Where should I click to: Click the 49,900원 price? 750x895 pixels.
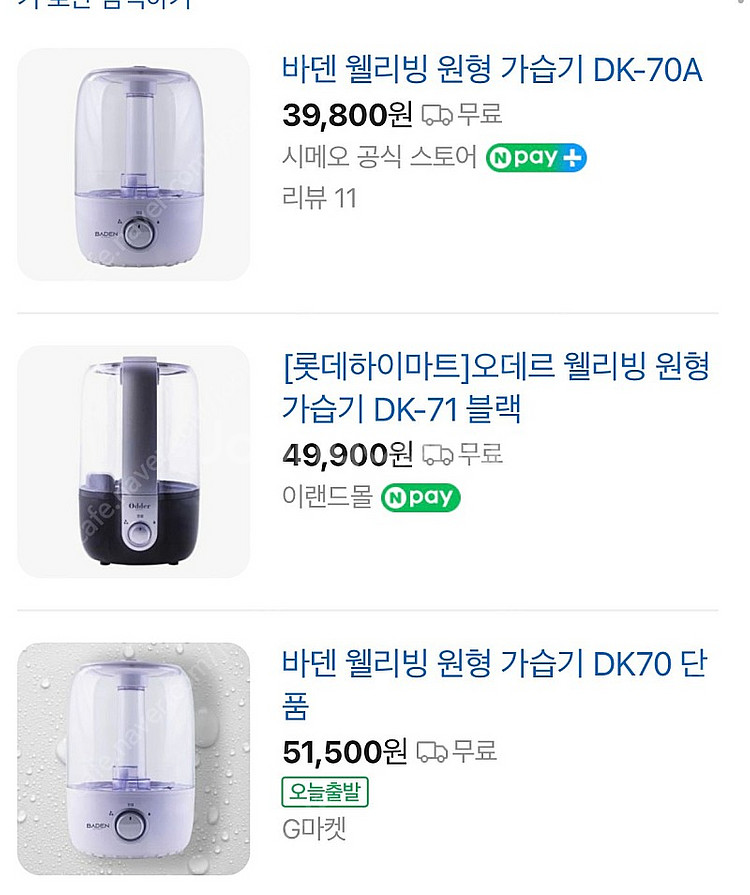coord(347,455)
